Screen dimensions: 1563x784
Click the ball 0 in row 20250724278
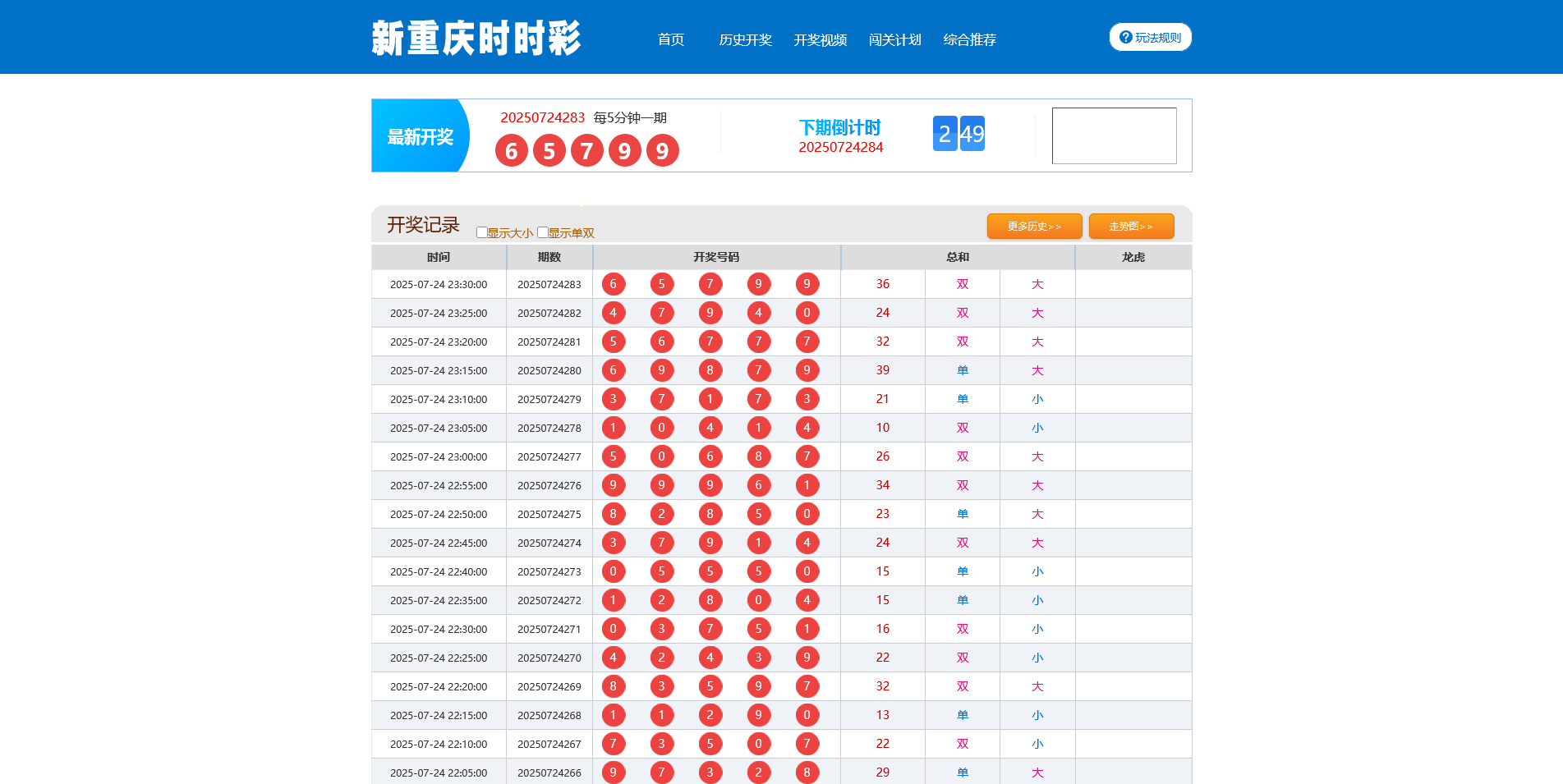[x=662, y=428]
